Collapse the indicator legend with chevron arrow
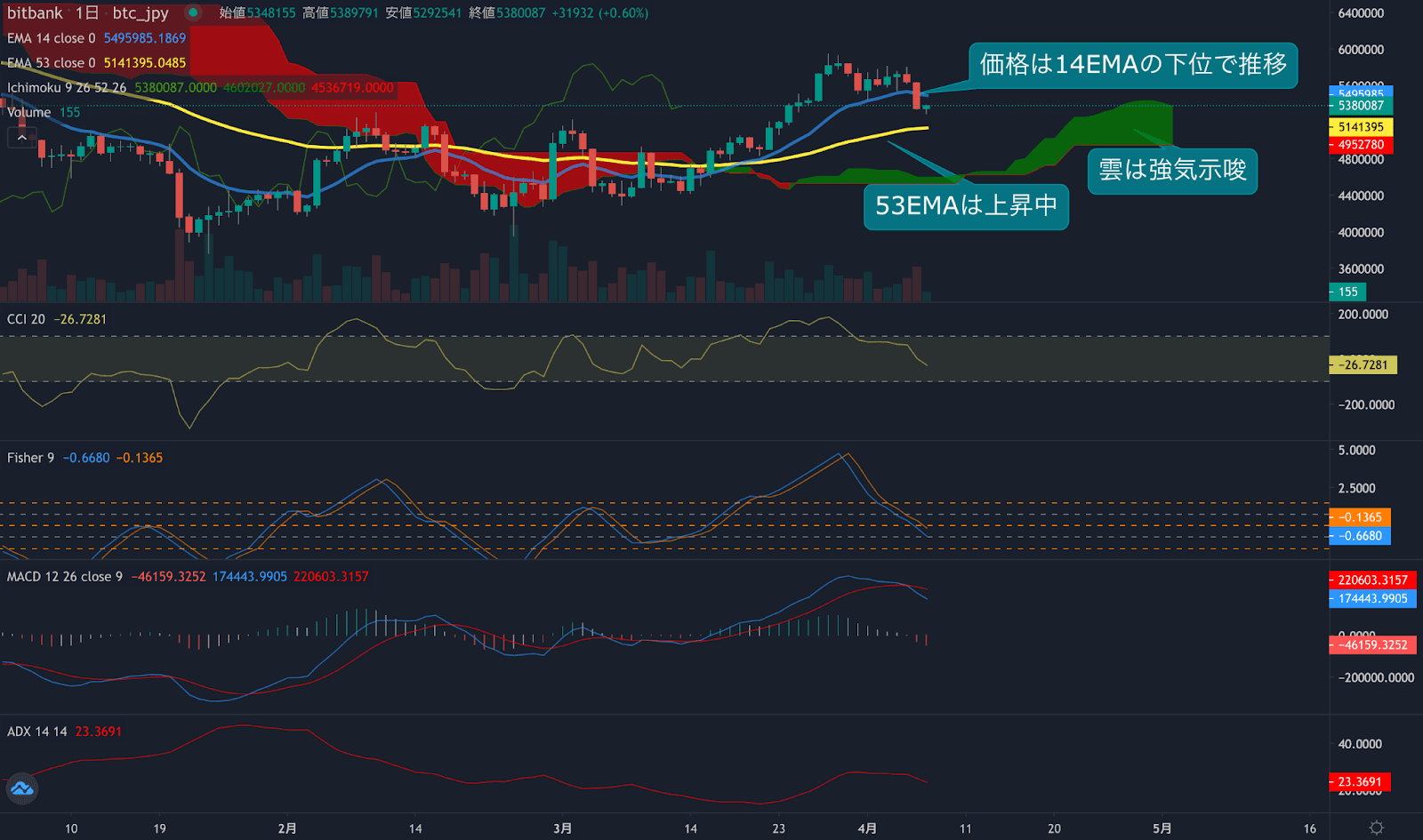The image size is (1423, 840). click(21, 138)
